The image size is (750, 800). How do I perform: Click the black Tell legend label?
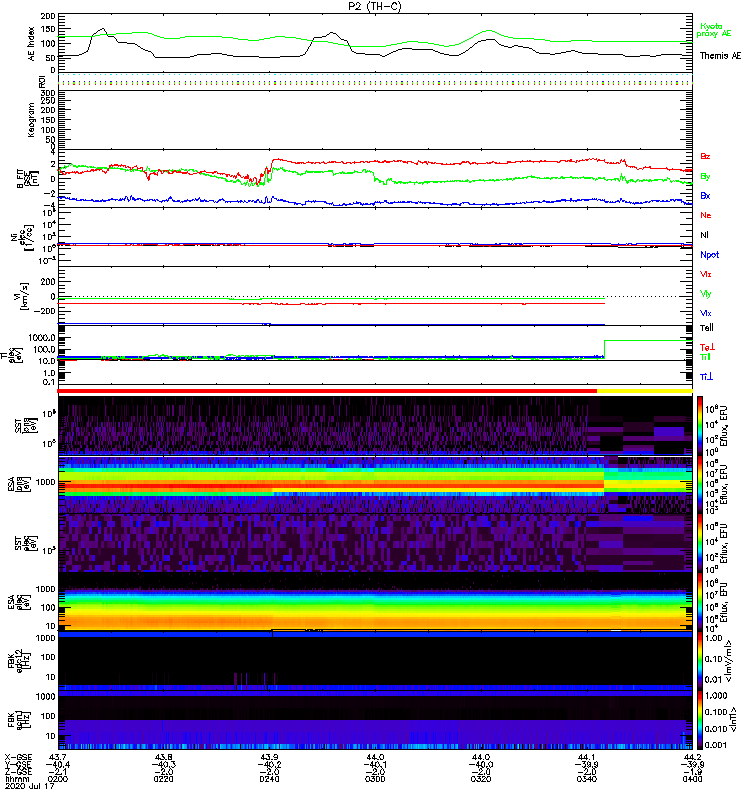[707, 328]
